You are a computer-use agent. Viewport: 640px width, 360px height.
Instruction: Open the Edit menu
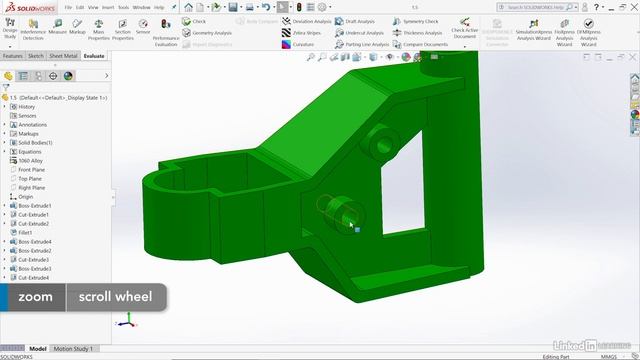[80, 7]
